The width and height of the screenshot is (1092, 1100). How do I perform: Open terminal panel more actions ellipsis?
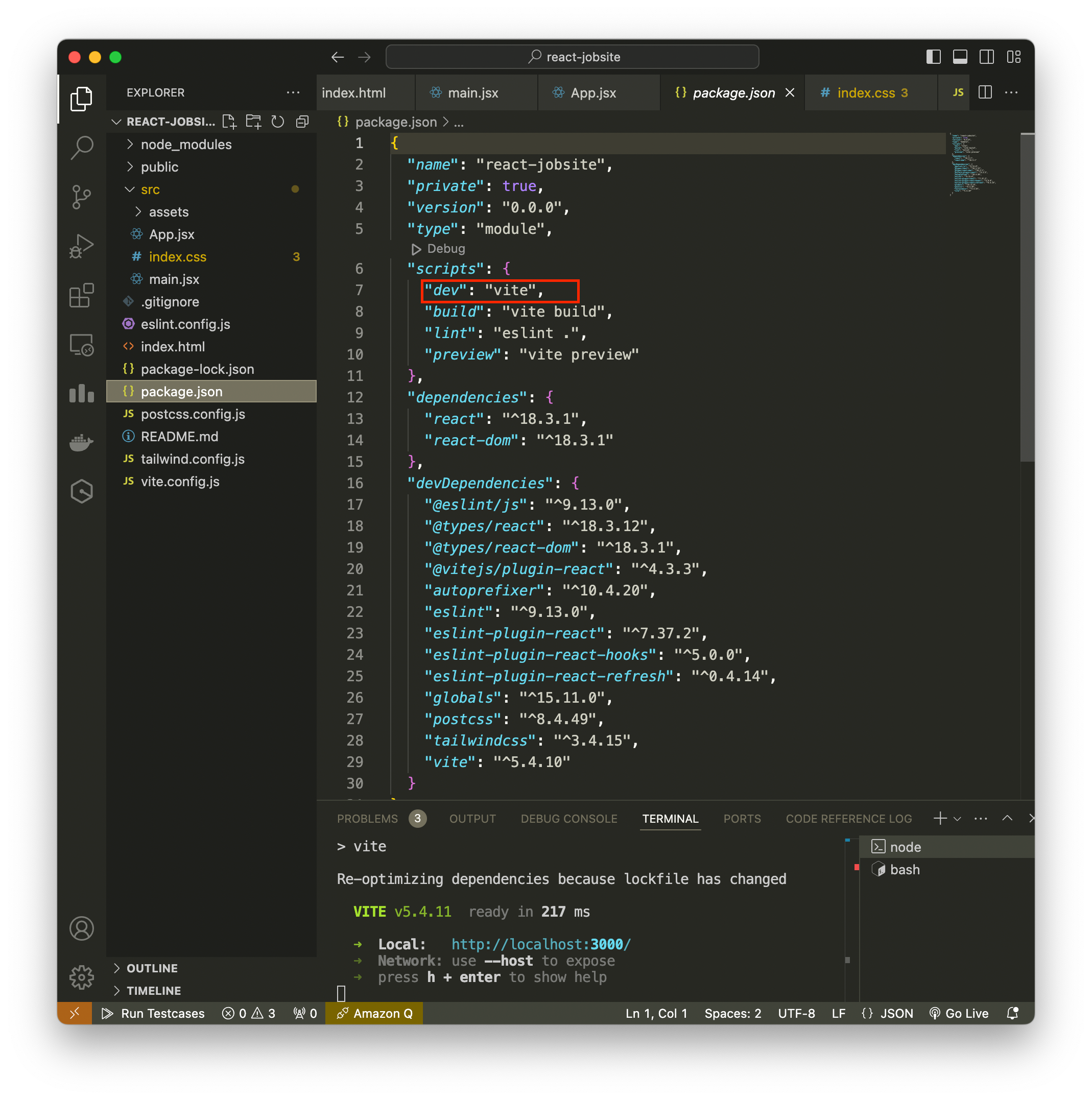click(981, 818)
